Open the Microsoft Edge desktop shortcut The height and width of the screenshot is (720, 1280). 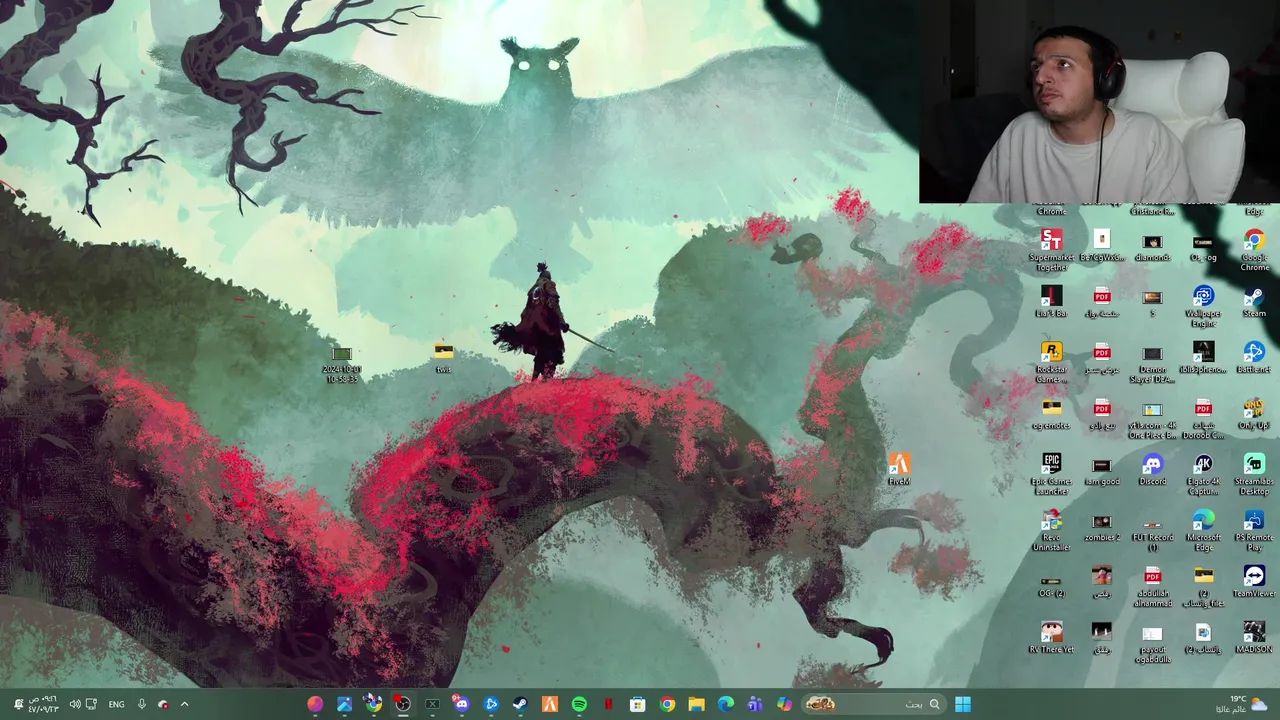coord(1203,529)
